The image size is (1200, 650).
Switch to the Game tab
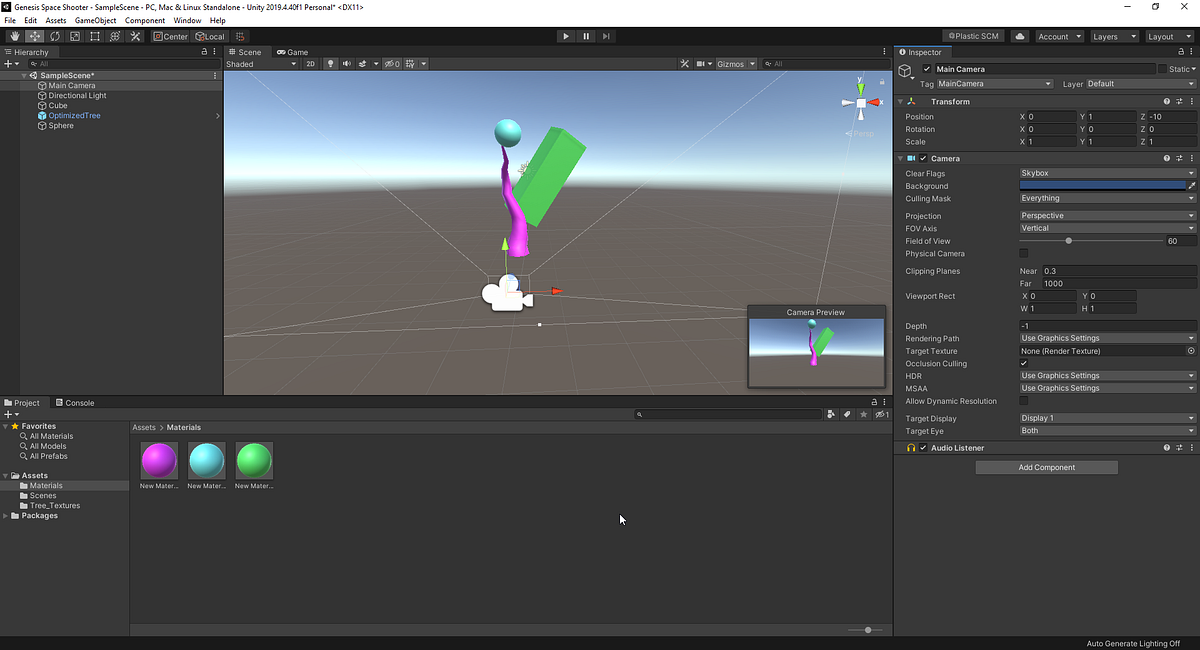(x=293, y=51)
